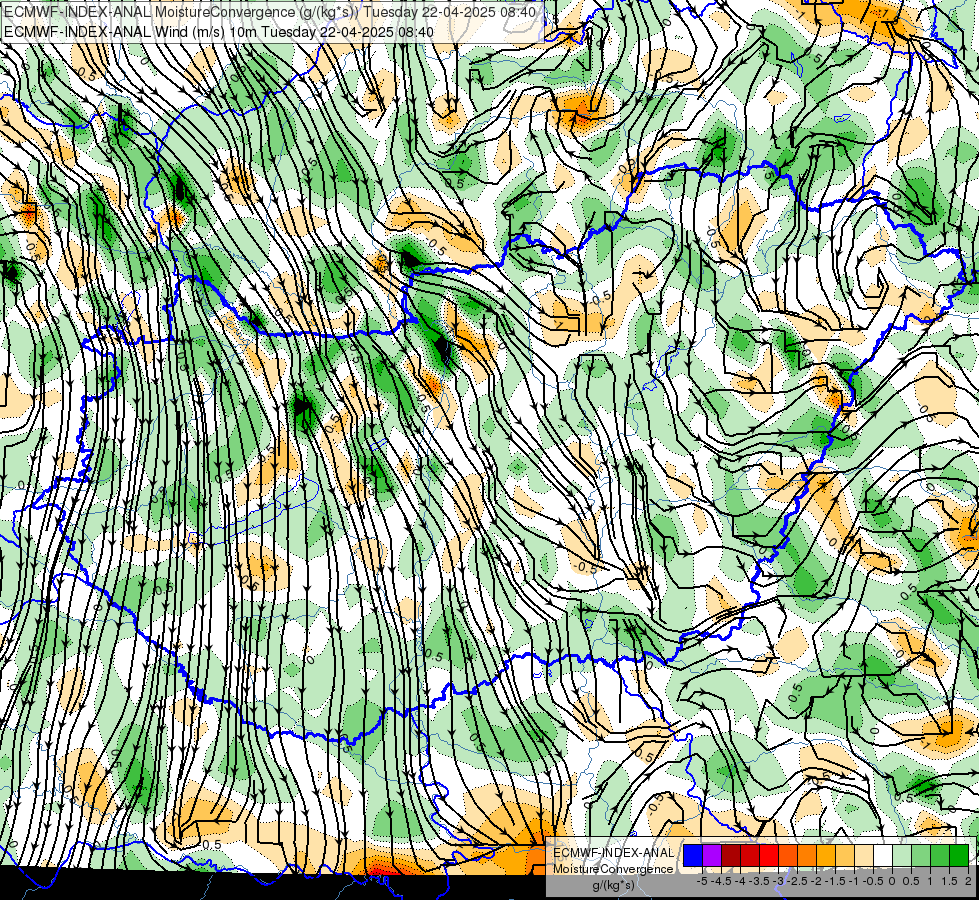Click the medium green swatch between 1 and 1.5
Viewport: 979px width, 900px height.
940,855
